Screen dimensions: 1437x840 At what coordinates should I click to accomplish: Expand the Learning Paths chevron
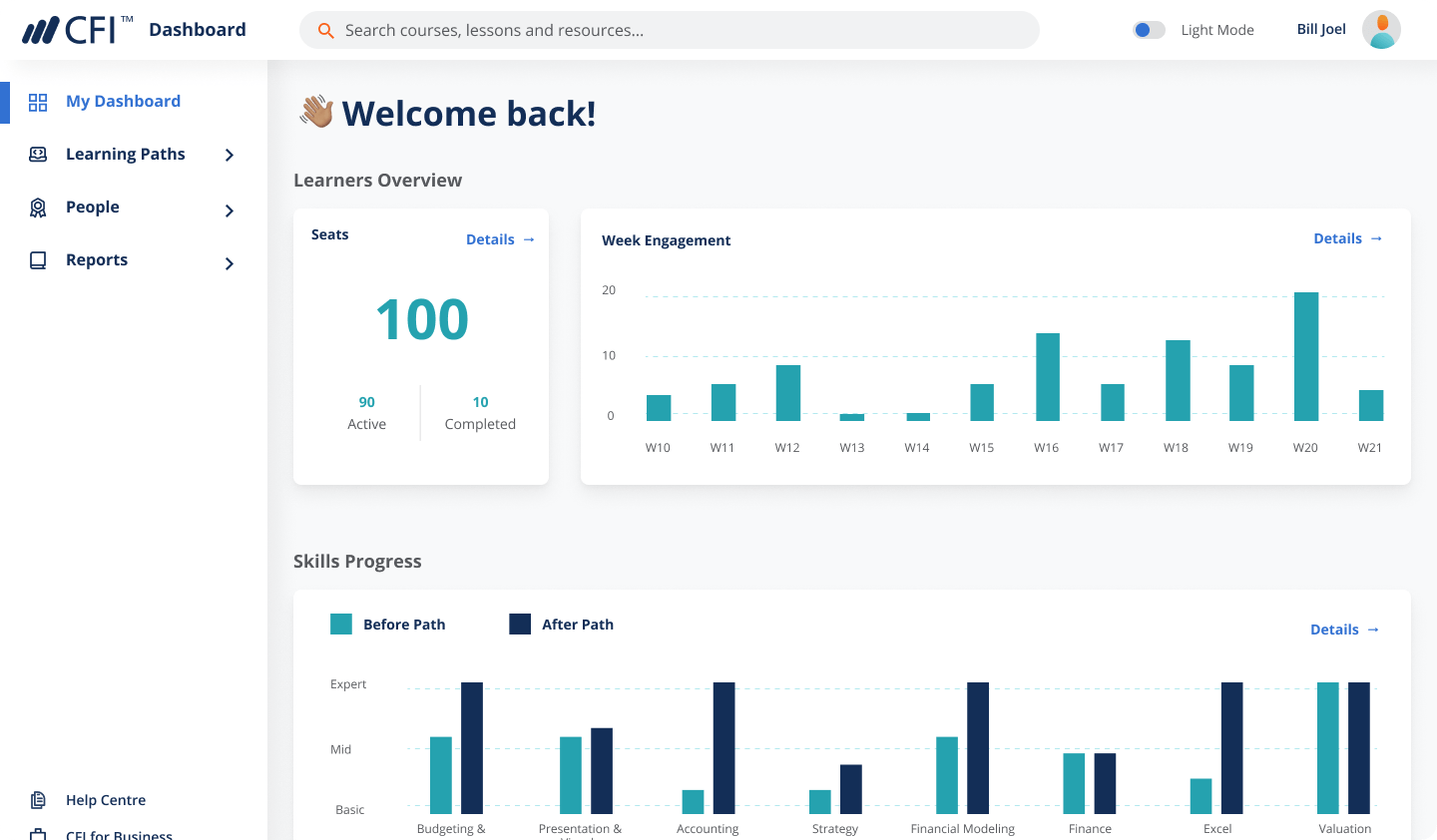click(230, 155)
